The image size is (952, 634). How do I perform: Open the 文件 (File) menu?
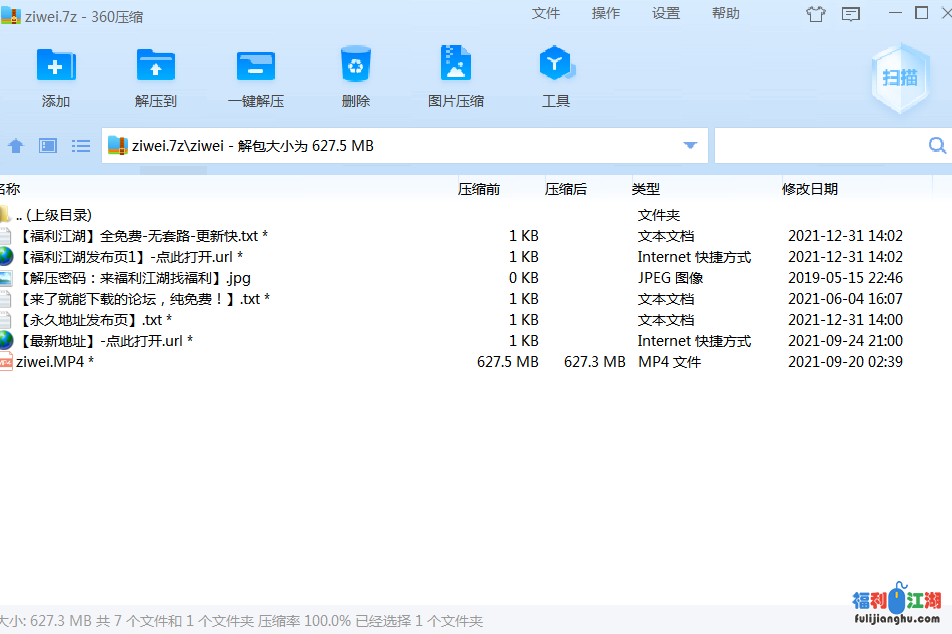point(546,13)
